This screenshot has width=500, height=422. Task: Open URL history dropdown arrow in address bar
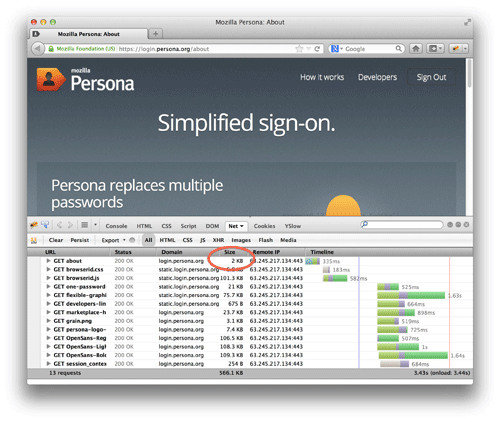coord(309,49)
